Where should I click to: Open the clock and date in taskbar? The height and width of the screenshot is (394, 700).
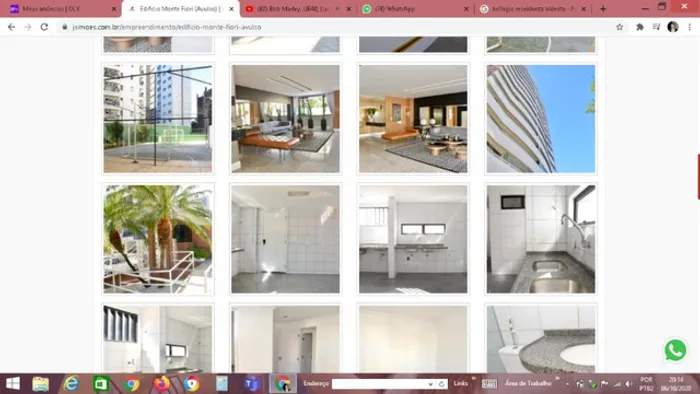[x=676, y=384]
